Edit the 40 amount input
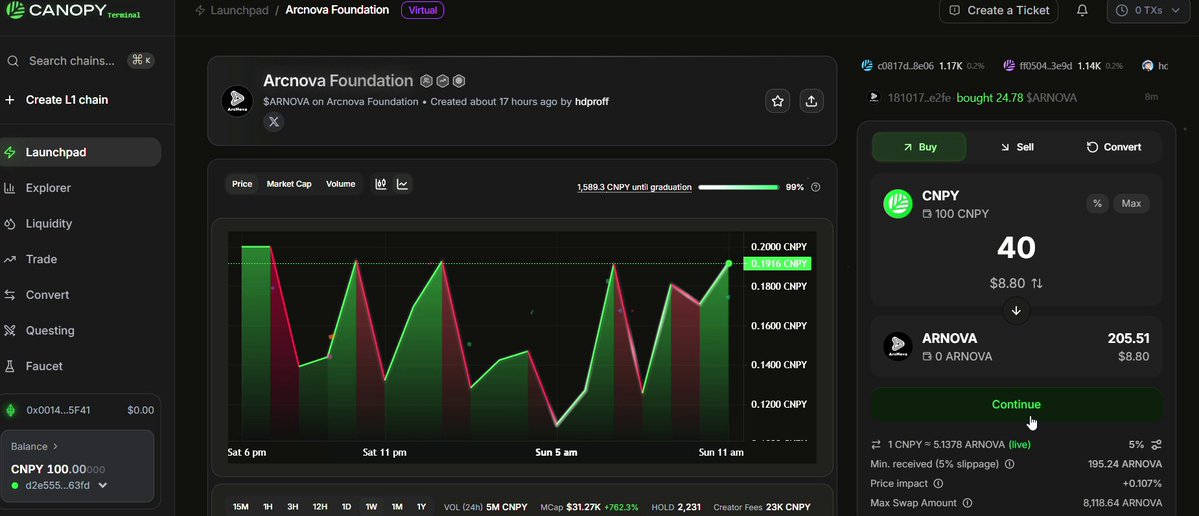Viewport: 1199px width, 516px height. (1016, 248)
